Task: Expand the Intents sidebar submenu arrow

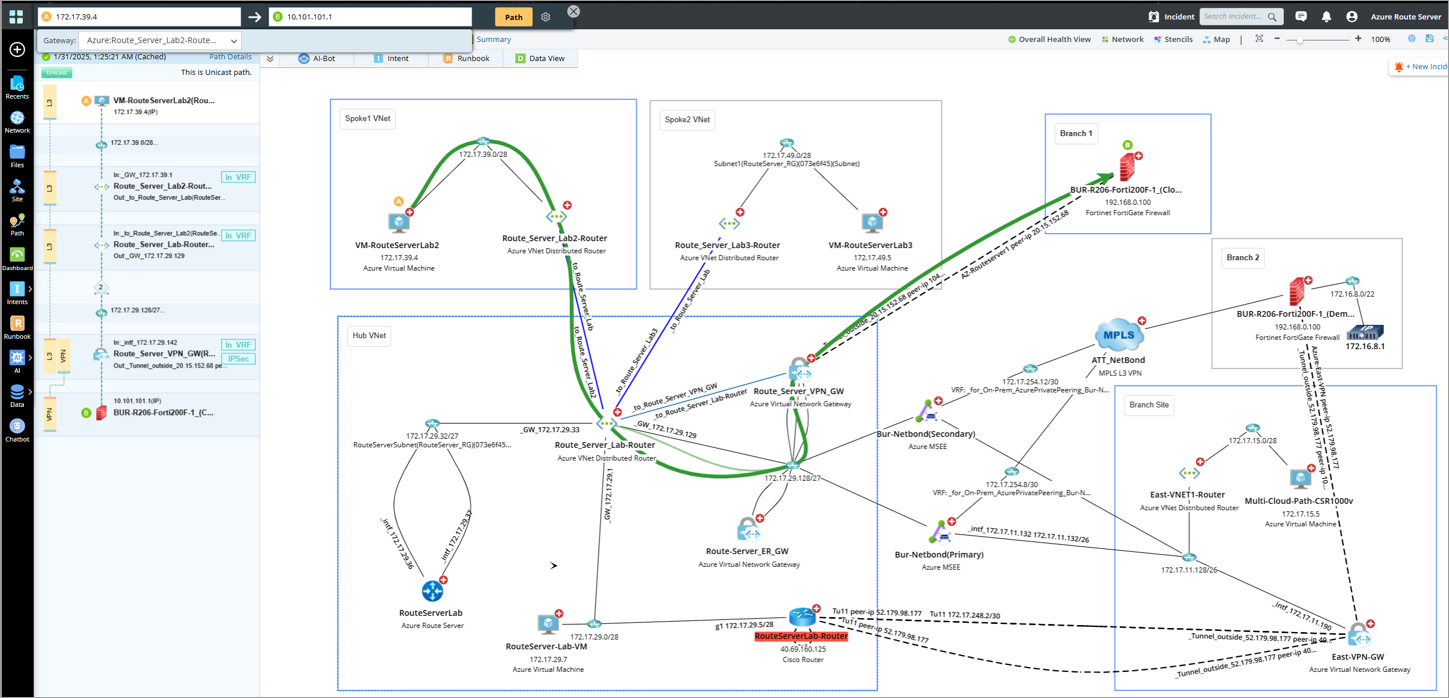Action: coord(30,289)
